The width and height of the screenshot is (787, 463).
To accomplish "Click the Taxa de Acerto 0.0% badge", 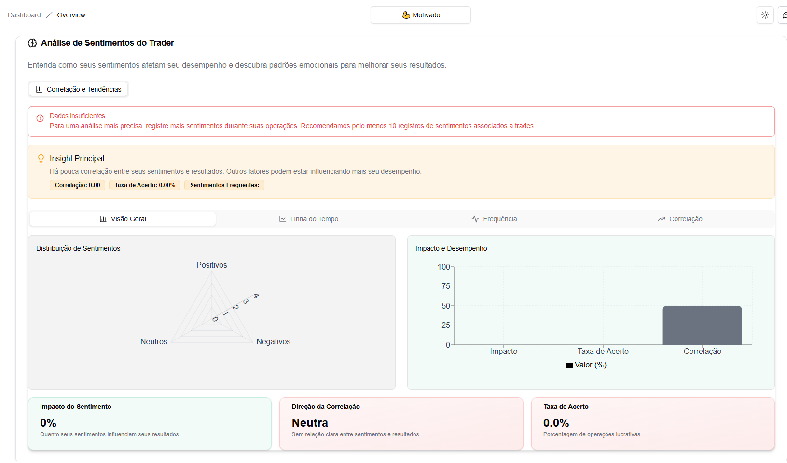I will [145, 185].
